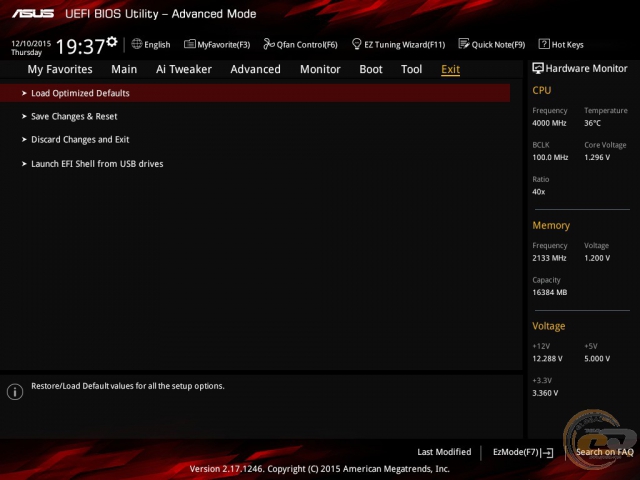
Task: Click the EZ Tuning Wizard bulb icon
Action: 356,44
